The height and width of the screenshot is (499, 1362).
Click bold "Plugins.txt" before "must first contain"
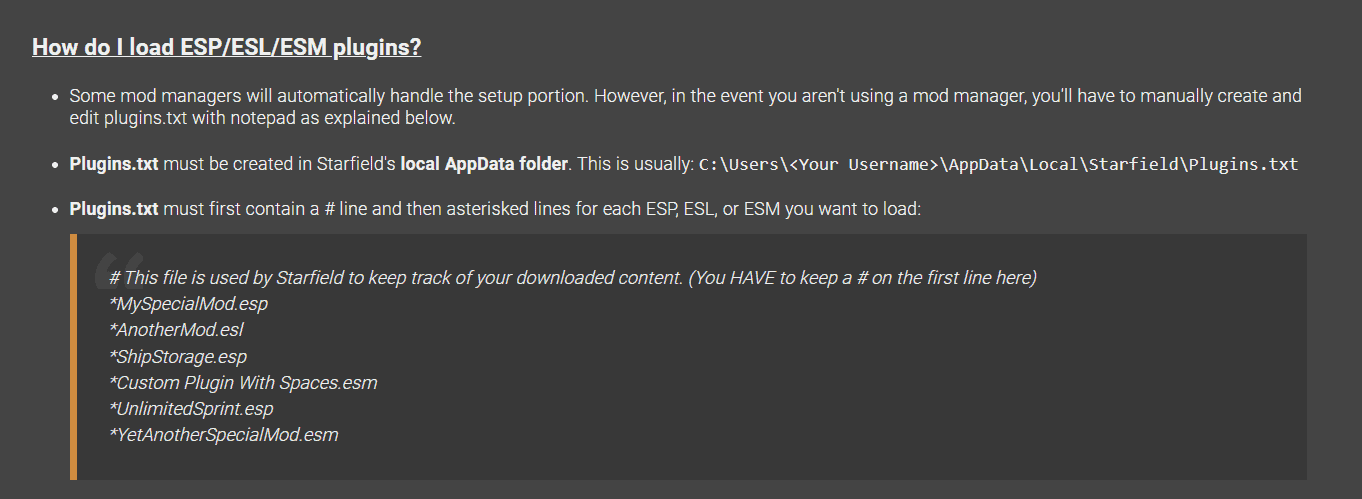pyautogui.click(x=113, y=209)
